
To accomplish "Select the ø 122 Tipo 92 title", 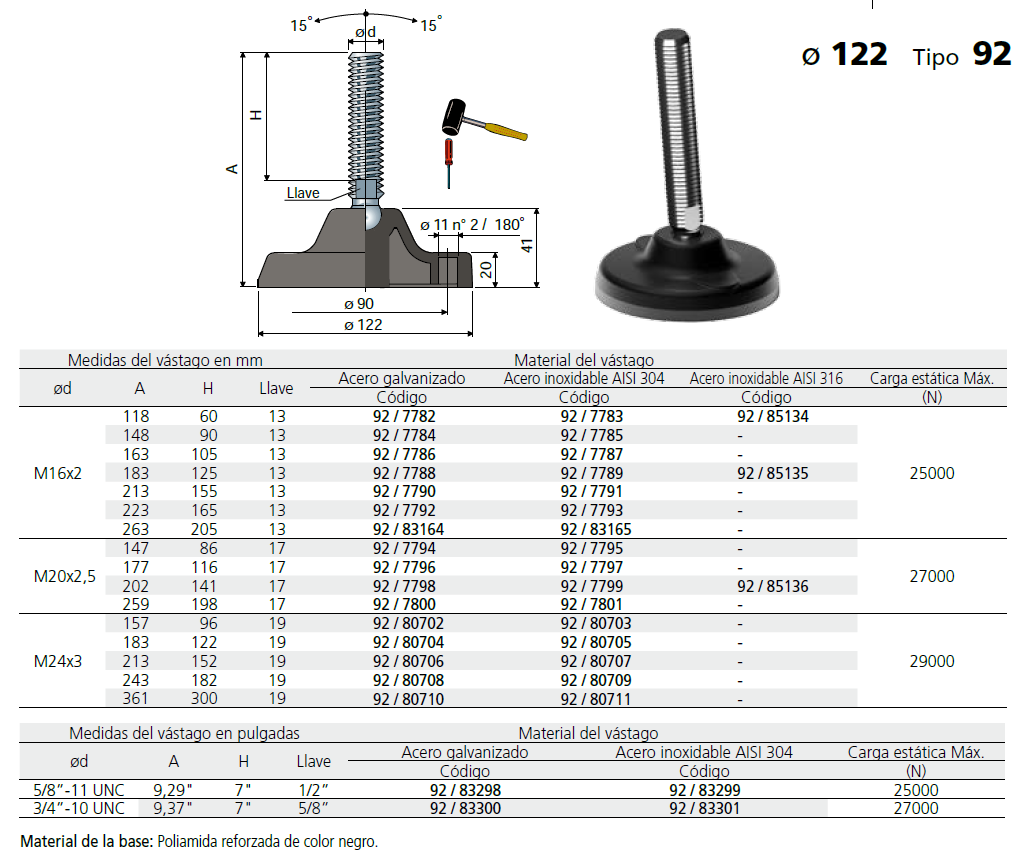I will point(907,55).
